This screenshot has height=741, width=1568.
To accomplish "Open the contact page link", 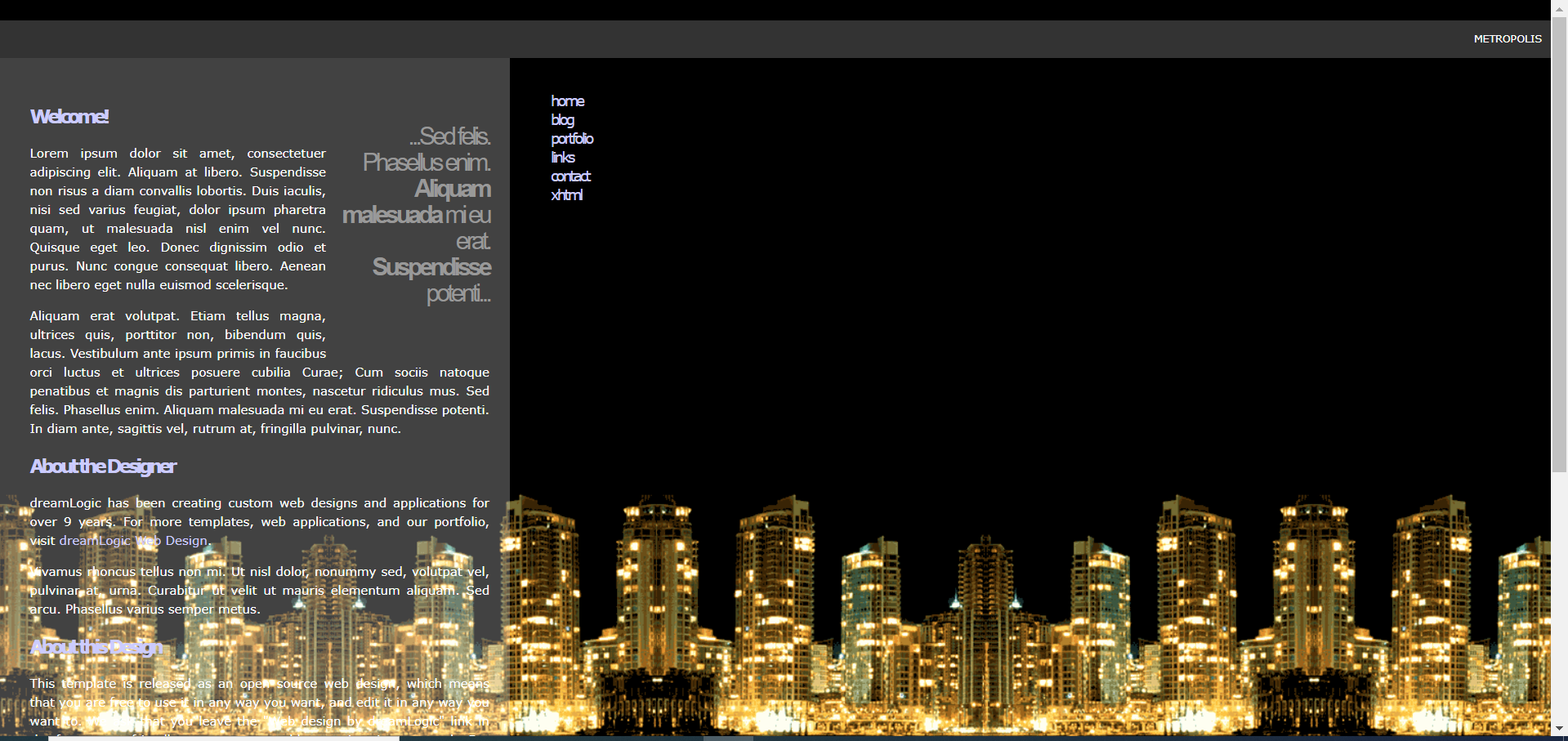I will click(570, 176).
